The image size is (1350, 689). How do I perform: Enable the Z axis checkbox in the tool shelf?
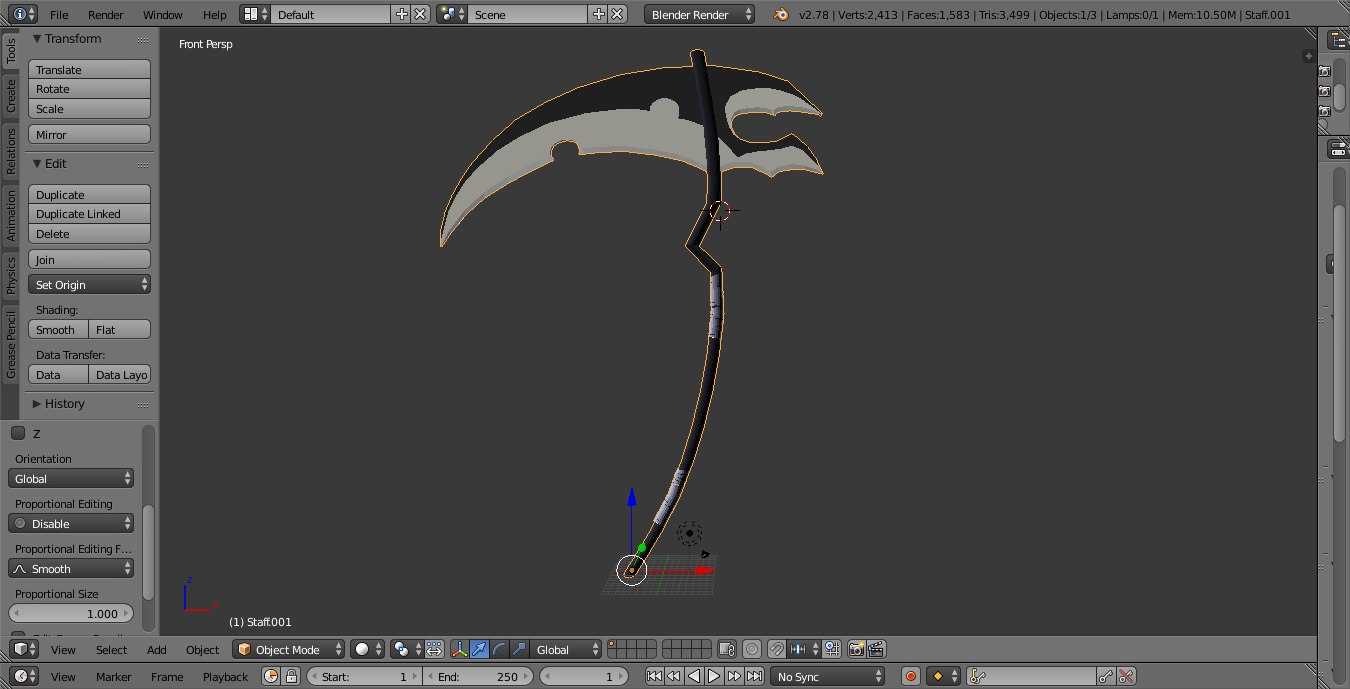tap(16, 432)
